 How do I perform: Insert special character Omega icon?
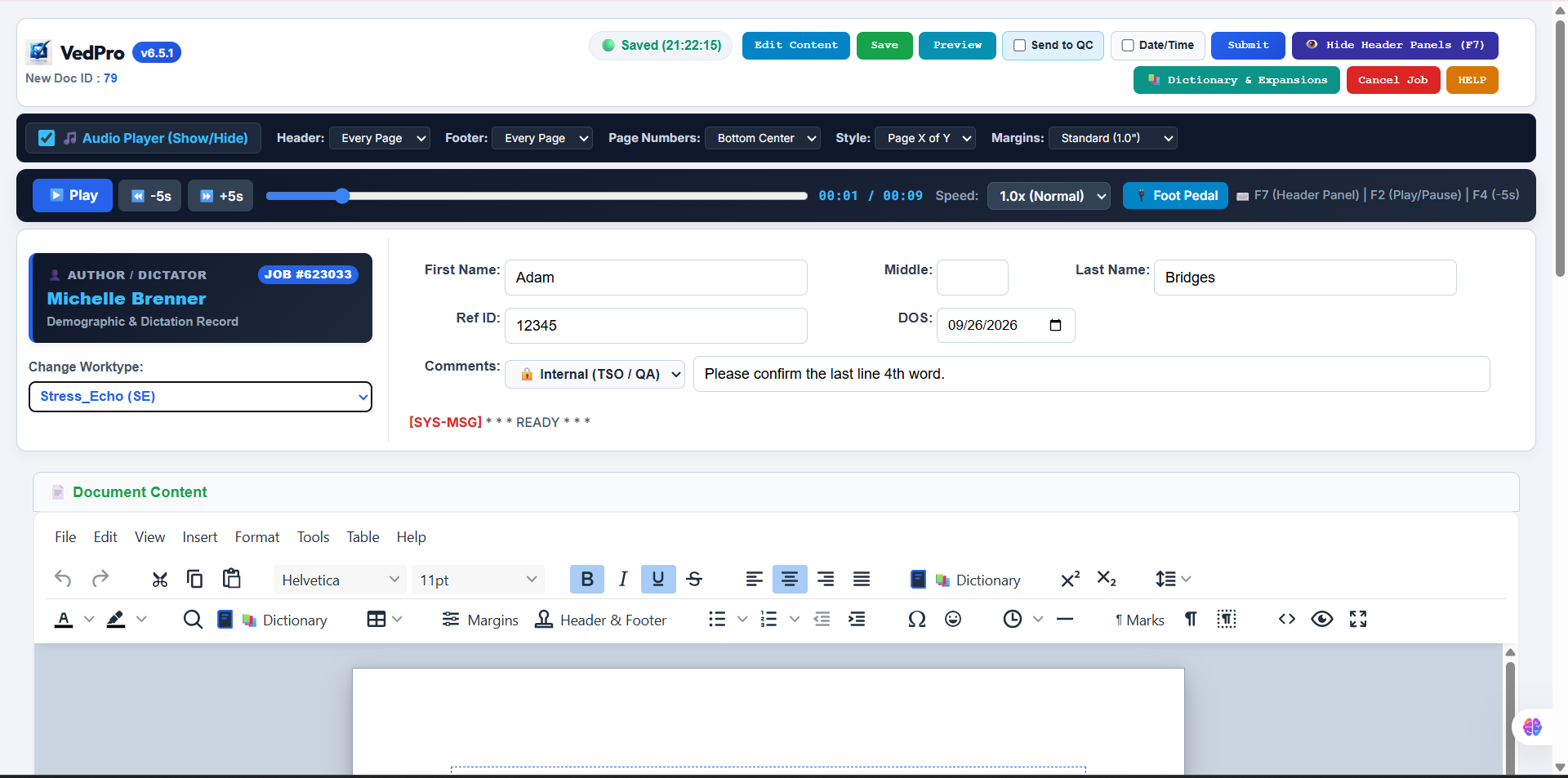[x=917, y=620]
